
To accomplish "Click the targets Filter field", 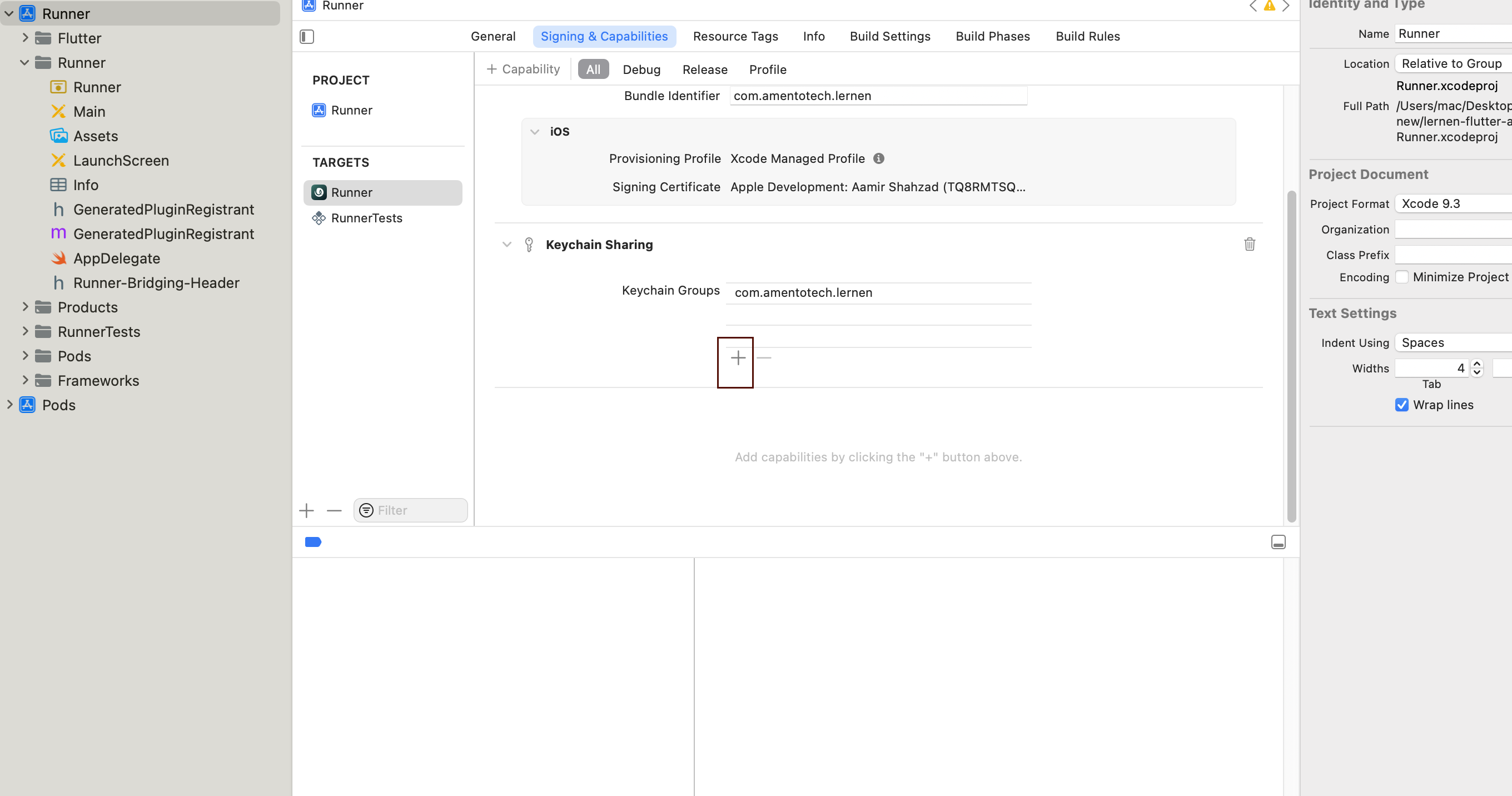I will click(x=410, y=510).
